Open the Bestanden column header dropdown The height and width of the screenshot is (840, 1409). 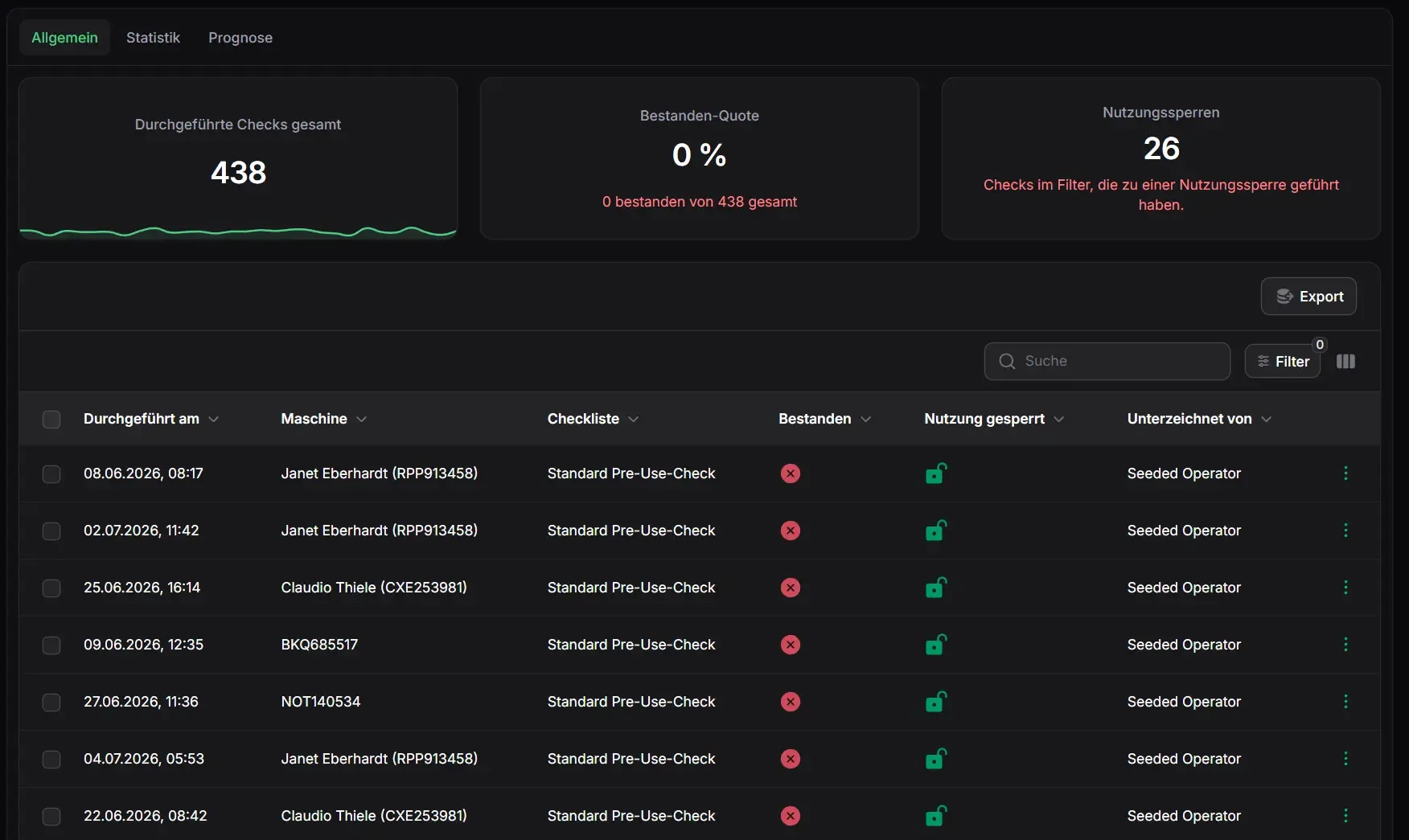(x=865, y=420)
